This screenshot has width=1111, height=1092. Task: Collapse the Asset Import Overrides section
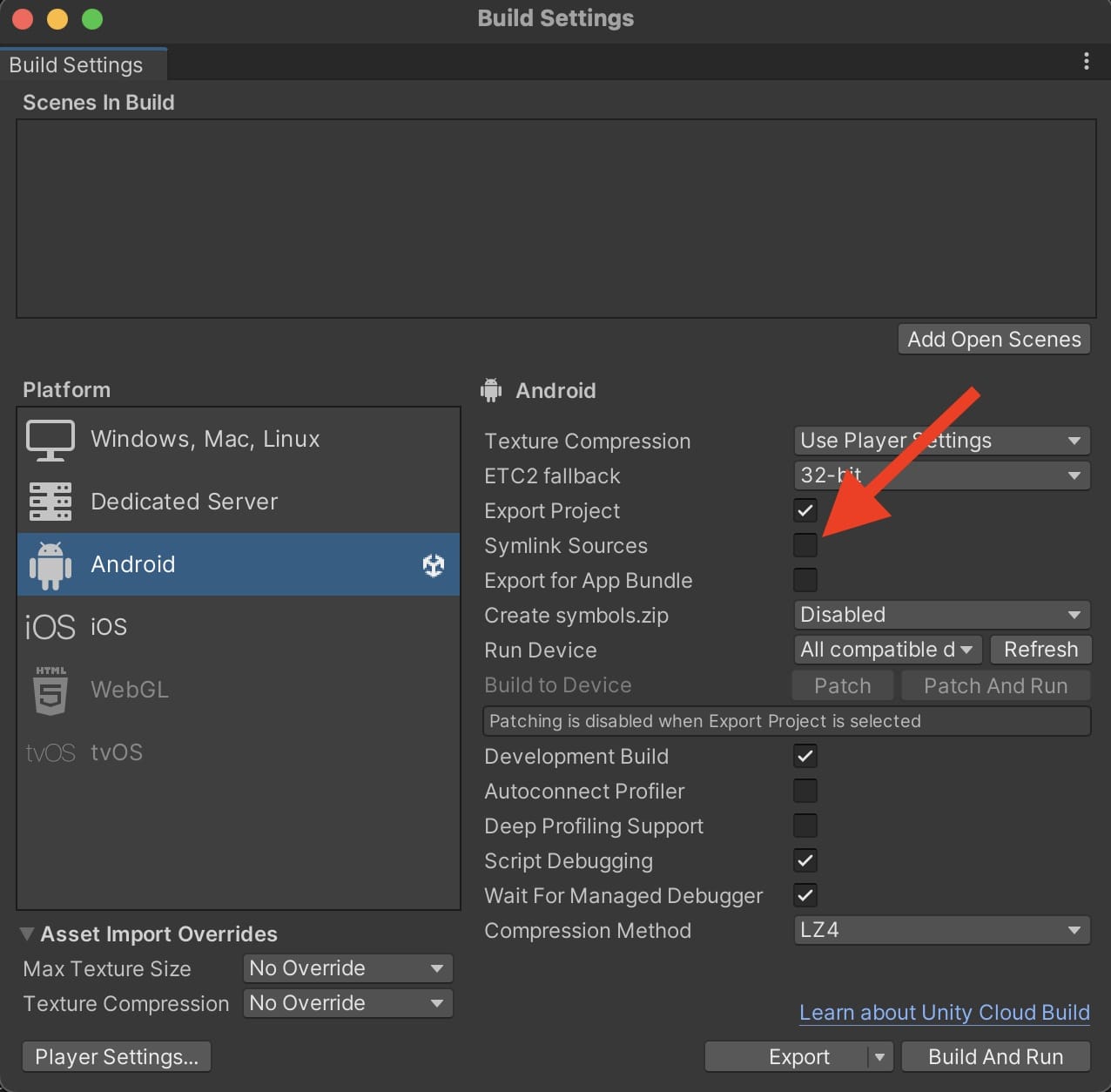click(x=27, y=934)
